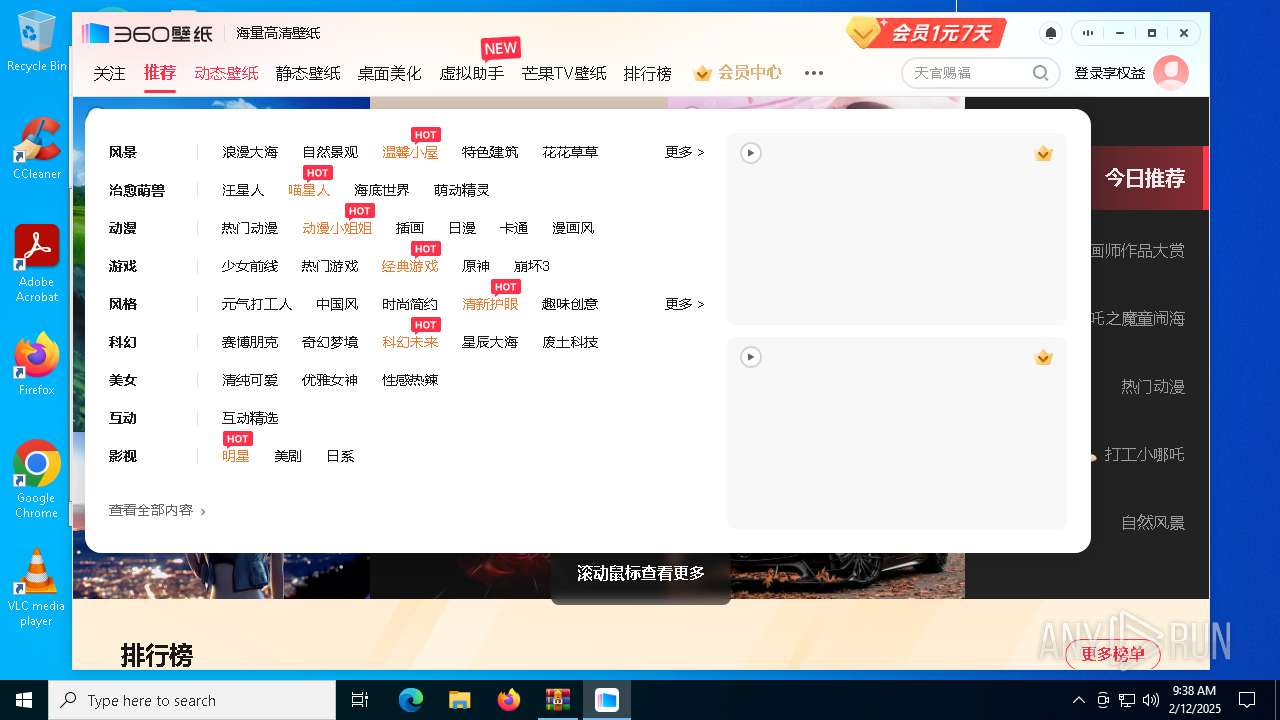Open 查看全部内容 link
Image resolution: width=1280 pixels, height=720 pixels.
pos(157,510)
